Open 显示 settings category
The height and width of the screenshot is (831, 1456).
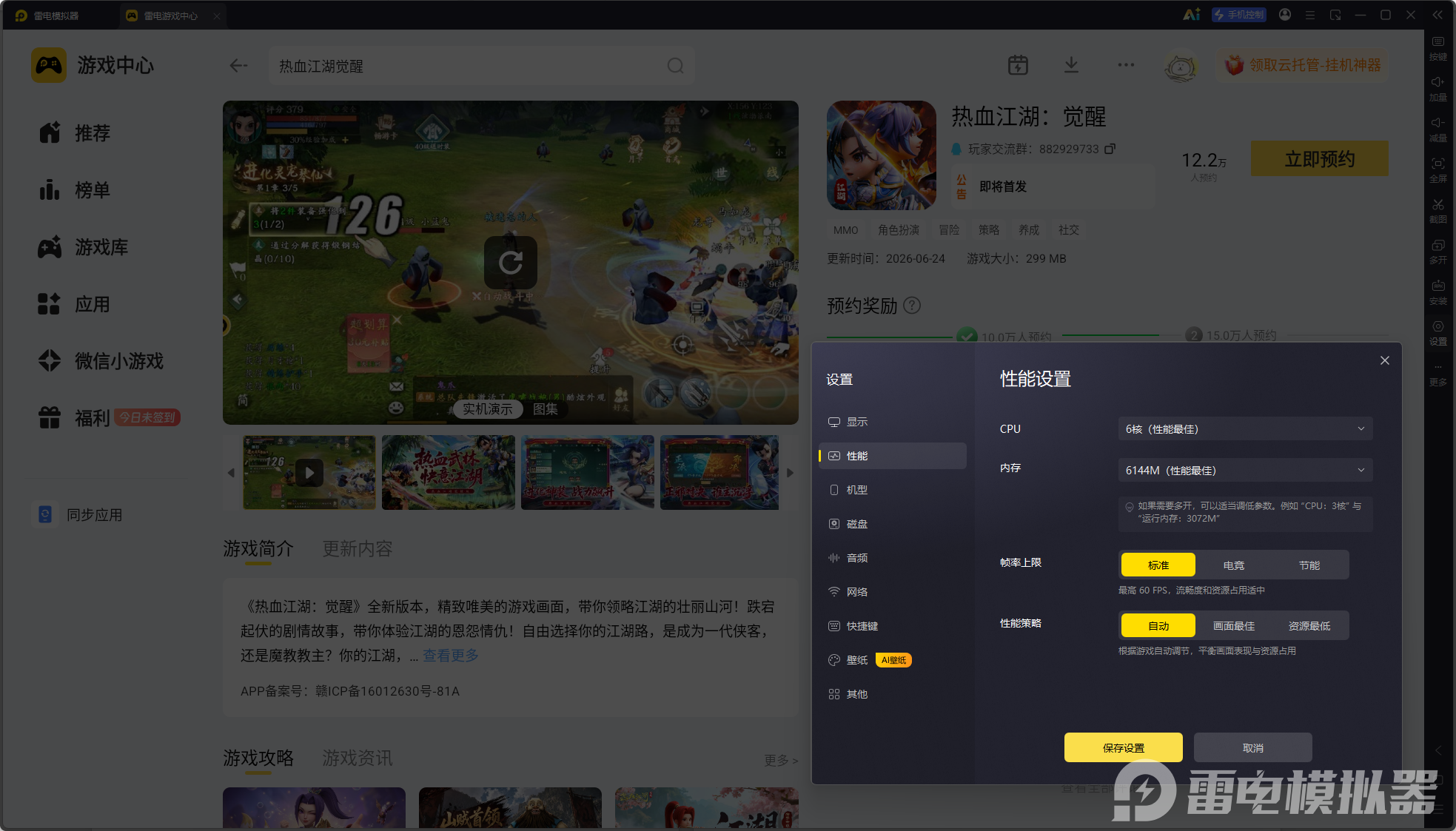click(x=892, y=422)
